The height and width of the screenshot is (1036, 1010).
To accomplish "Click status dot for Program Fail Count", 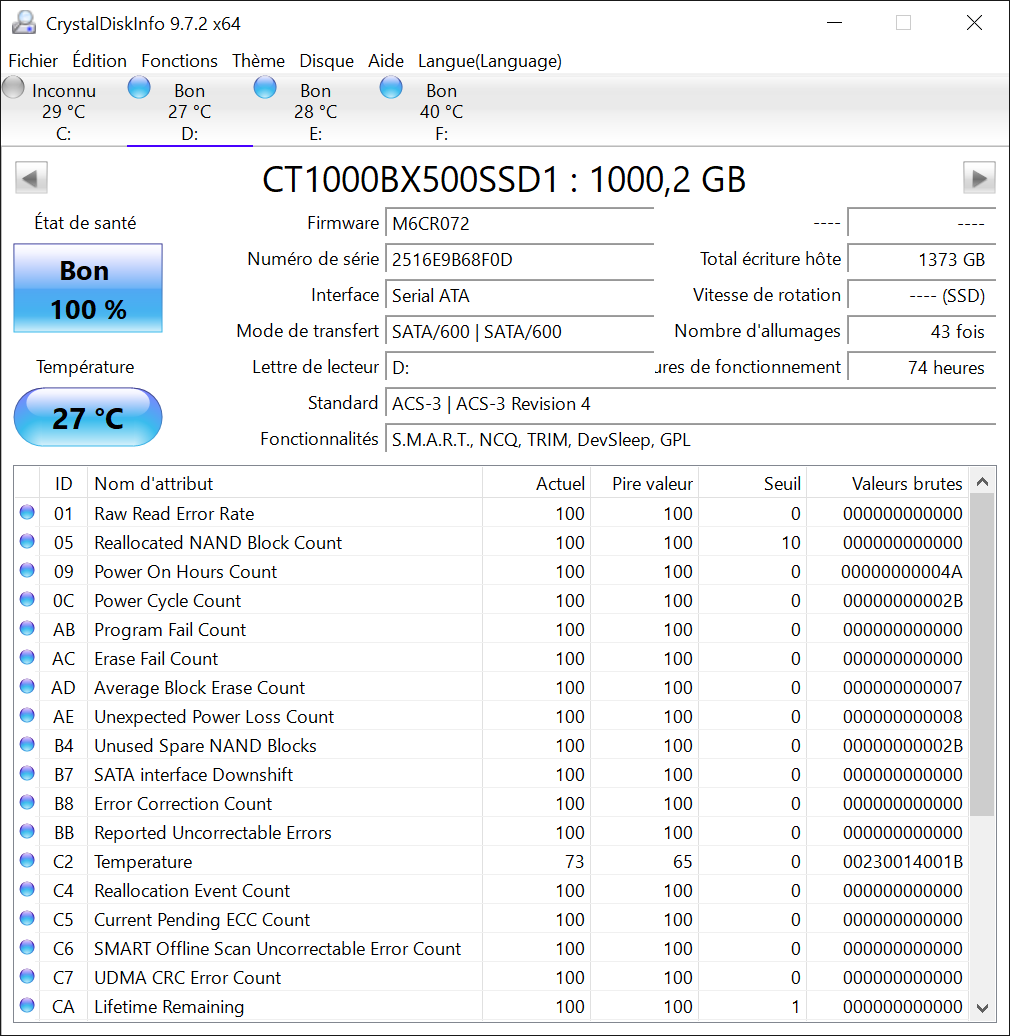I will tap(27, 628).
